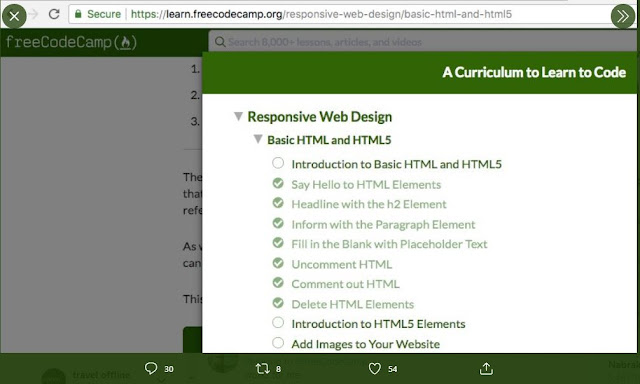Screen dimensions: 640x384
Task: Click checkmark beside Delete HTML Elements
Action: (x=278, y=303)
